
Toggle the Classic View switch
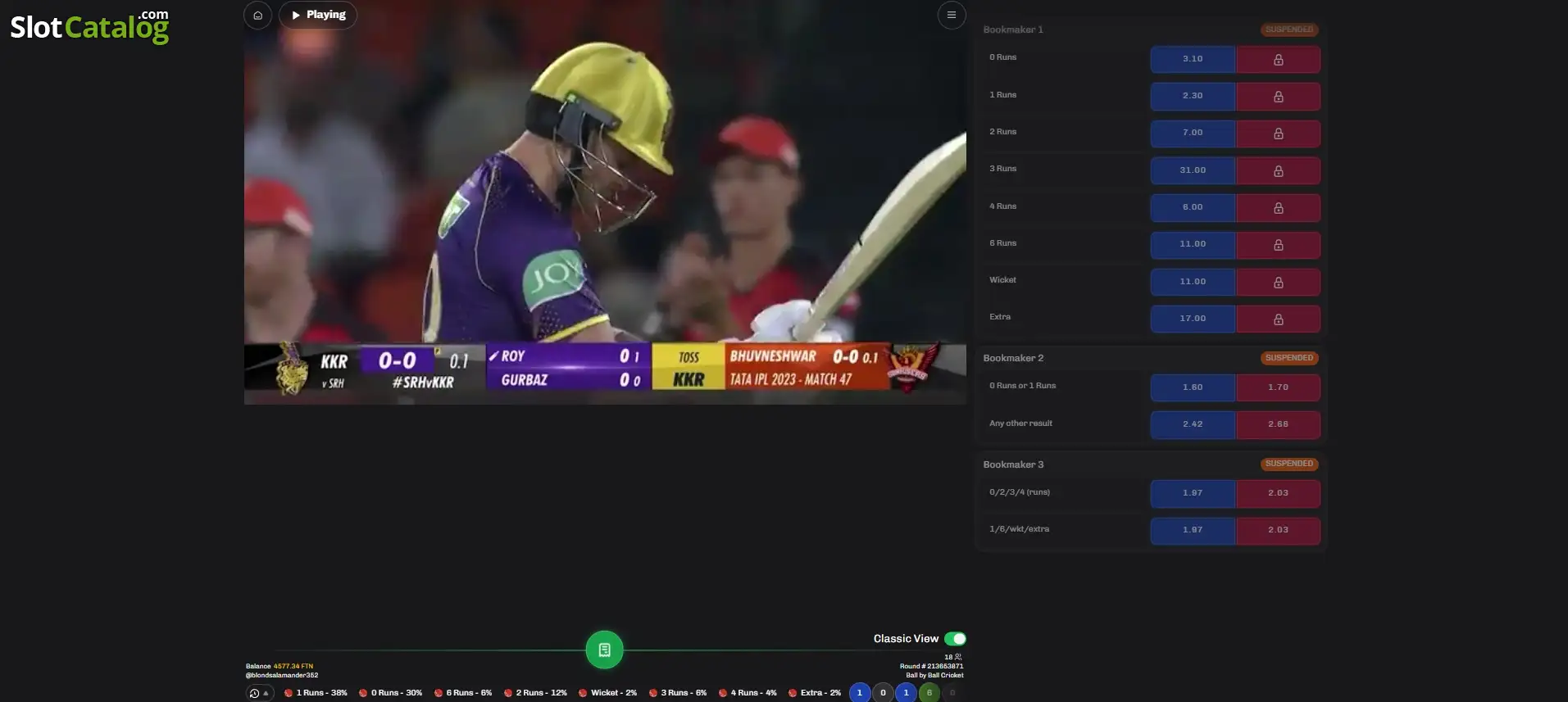click(955, 639)
